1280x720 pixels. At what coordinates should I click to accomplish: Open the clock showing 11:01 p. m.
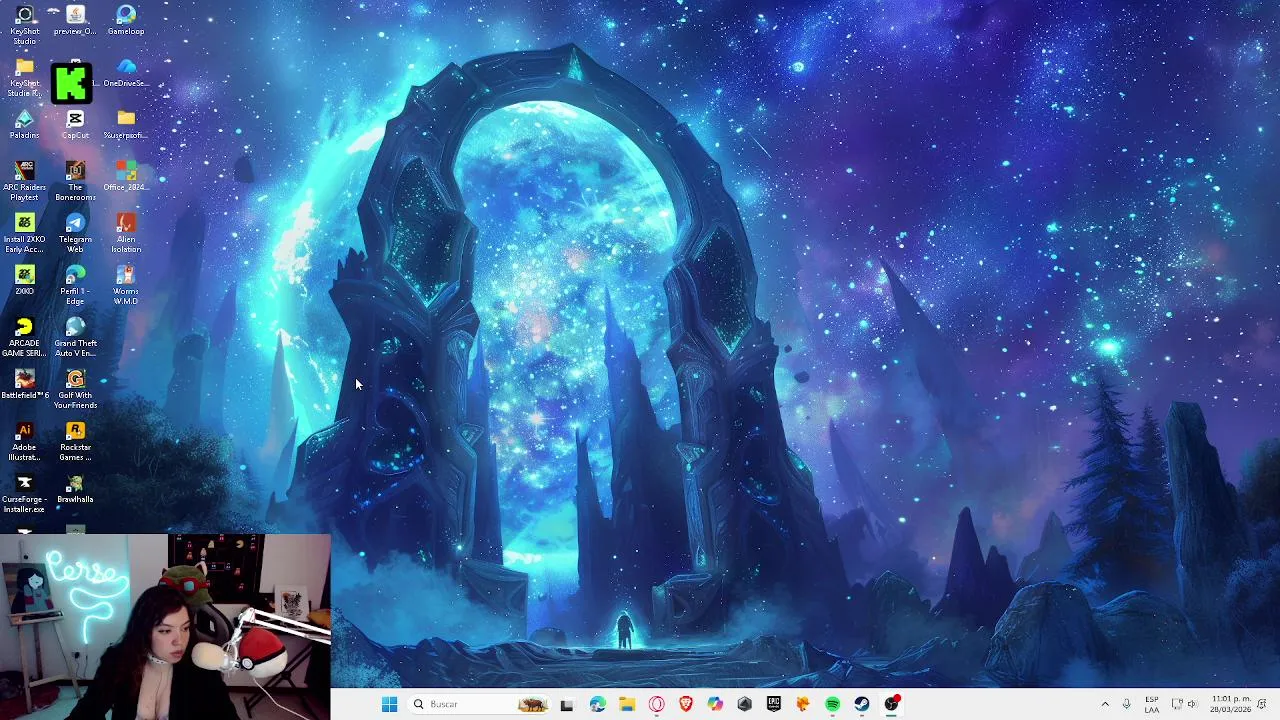[1230, 704]
